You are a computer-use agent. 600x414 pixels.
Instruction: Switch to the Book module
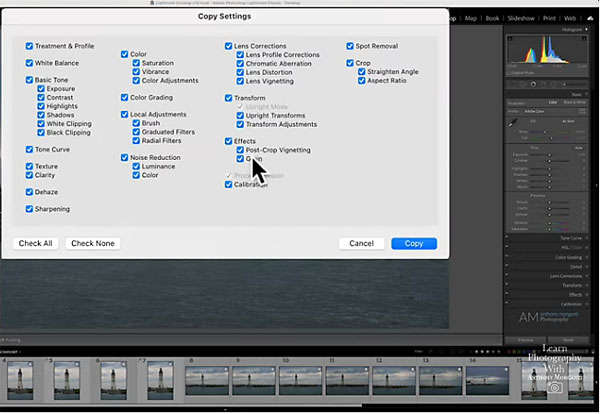point(492,18)
